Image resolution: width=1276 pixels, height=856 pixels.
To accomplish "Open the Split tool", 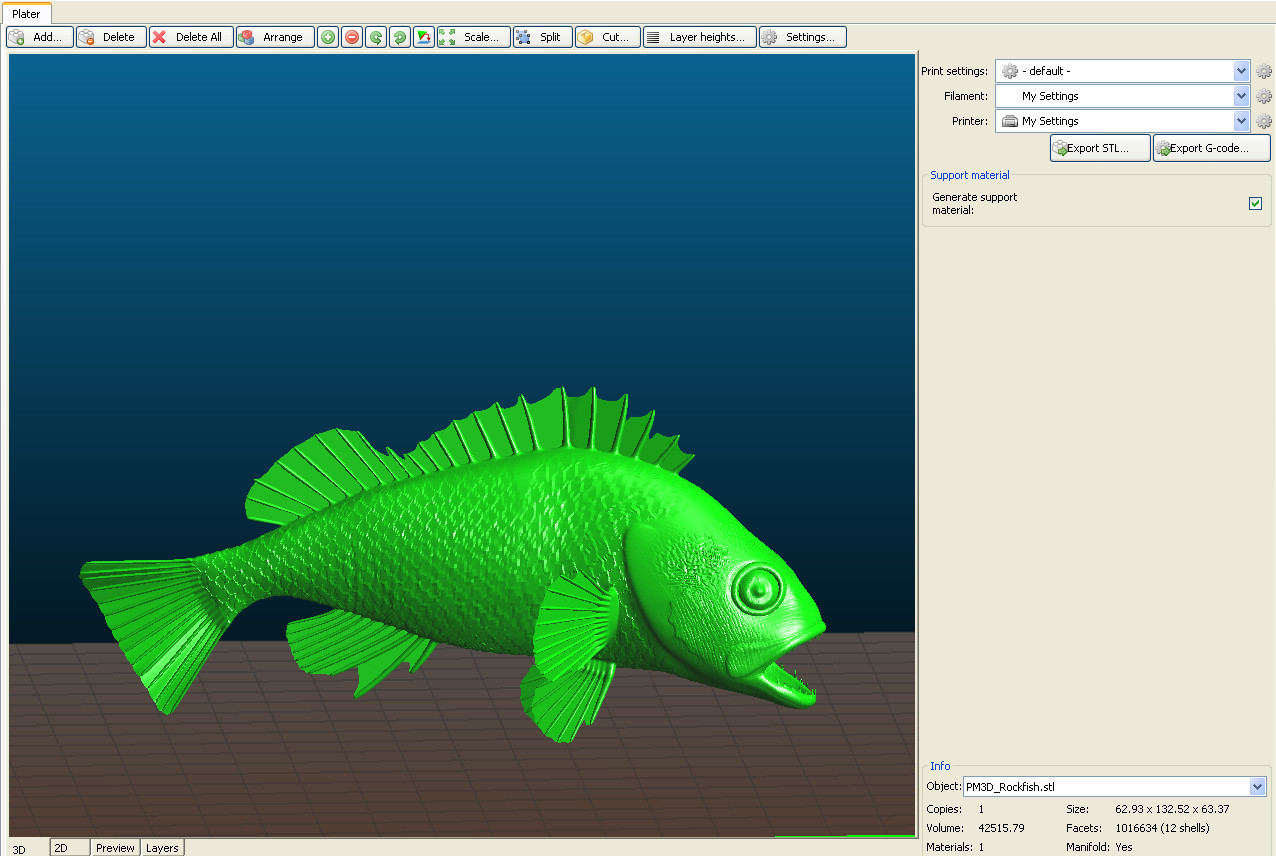I will point(541,36).
